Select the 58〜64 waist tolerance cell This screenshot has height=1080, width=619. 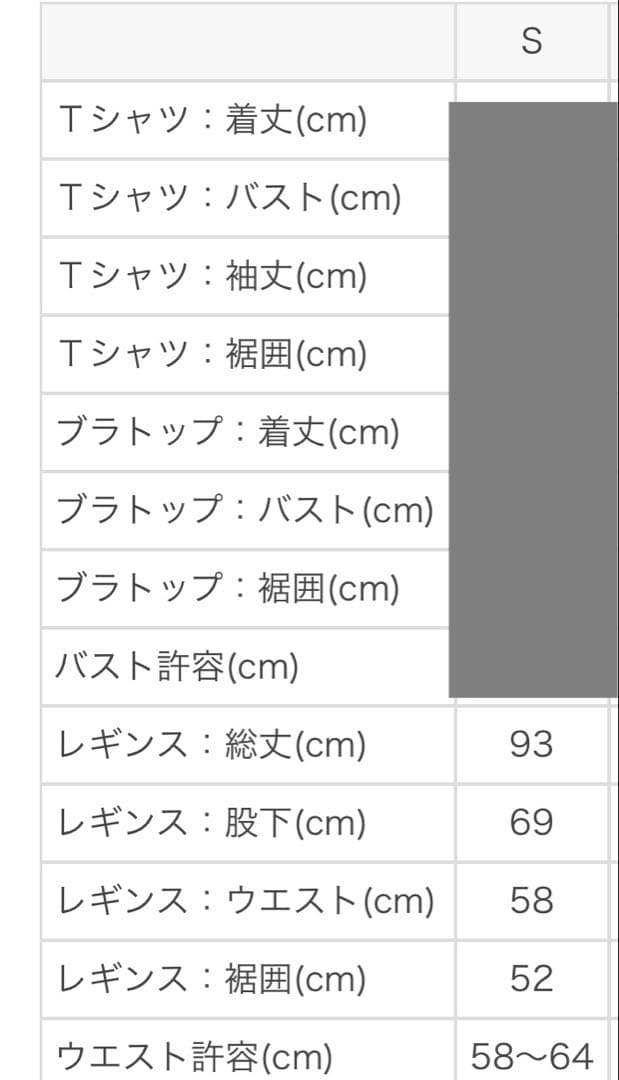coord(532,1054)
